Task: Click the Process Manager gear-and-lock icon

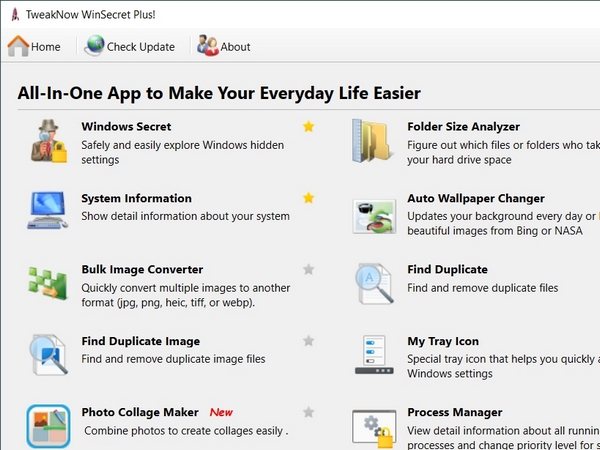Action: [x=374, y=429]
